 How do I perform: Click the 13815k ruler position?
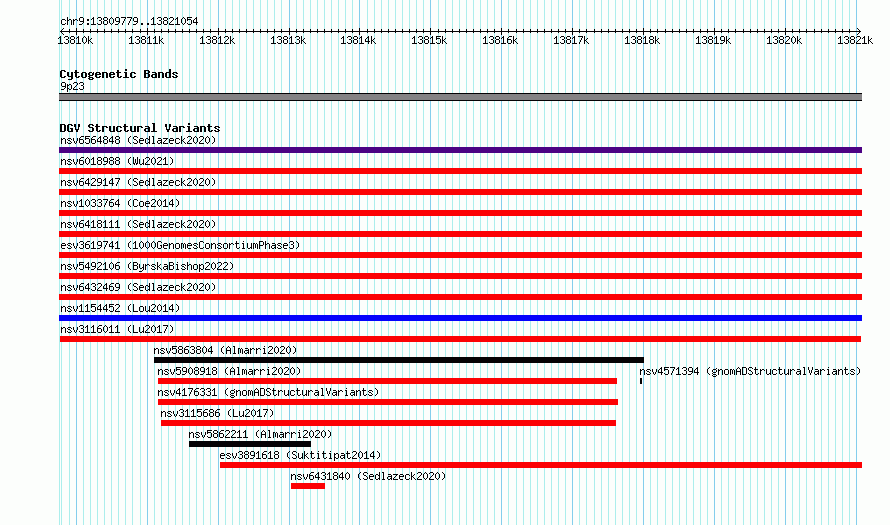pos(429,40)
